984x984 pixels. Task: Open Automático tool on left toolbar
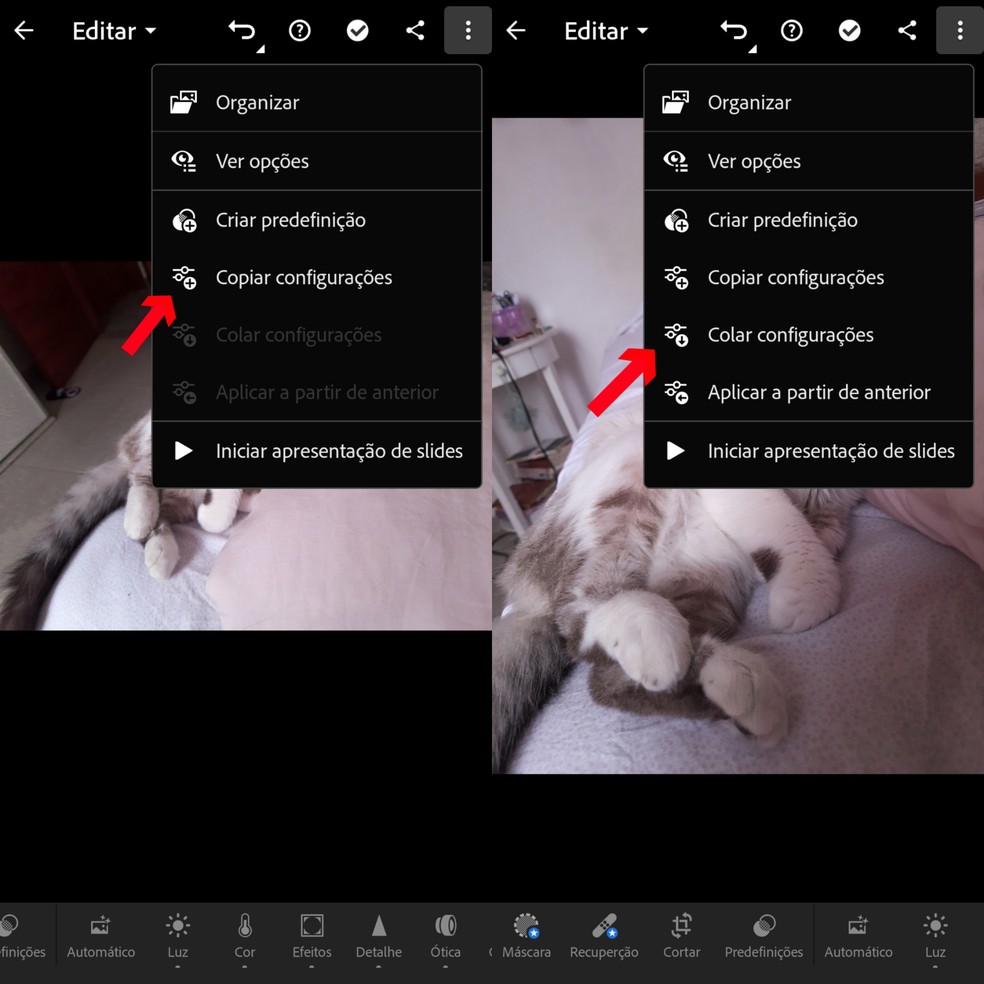pyautogui.click(x=101, y=936)
